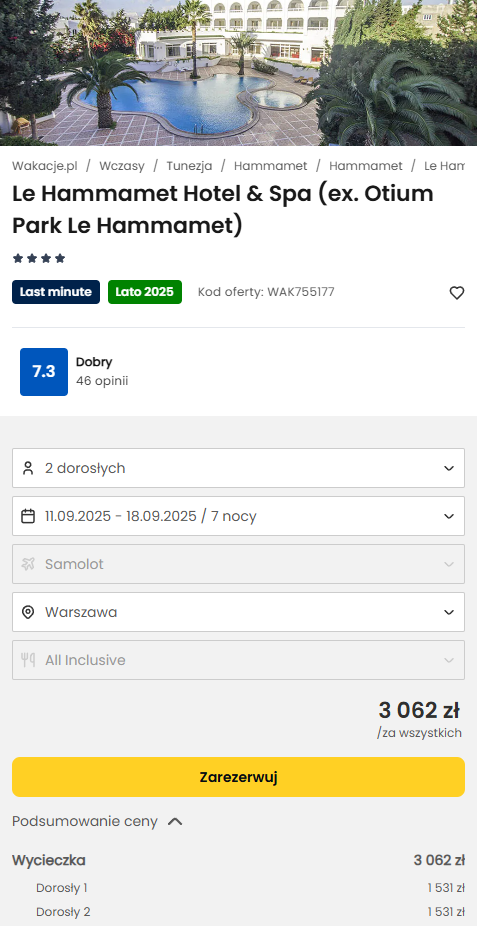Image resolution: width=477 pixels, height=926 pixels.
Task: Collapse the Podsumowanie ceny section
Action: (97, 821)
